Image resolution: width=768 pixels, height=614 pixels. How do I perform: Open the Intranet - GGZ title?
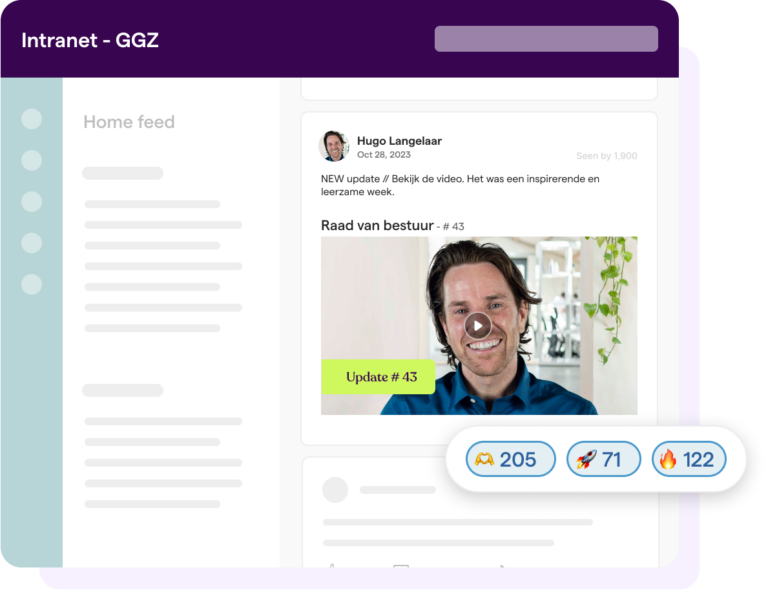tap(90, 40)
